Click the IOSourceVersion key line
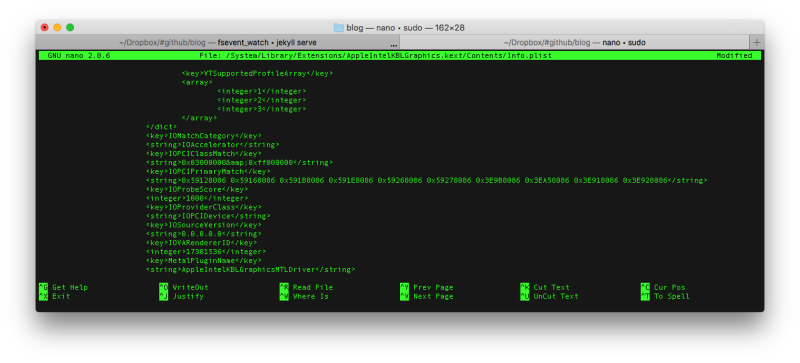The image size is (800, 363). pos(204,225)
